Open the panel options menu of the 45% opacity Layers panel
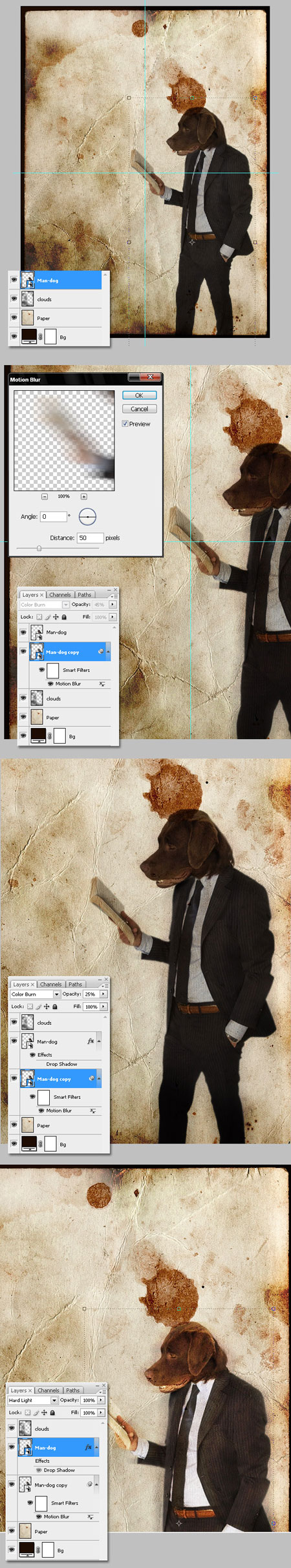Viewport: 291px width, 1568px height. (x=115, y=596)
